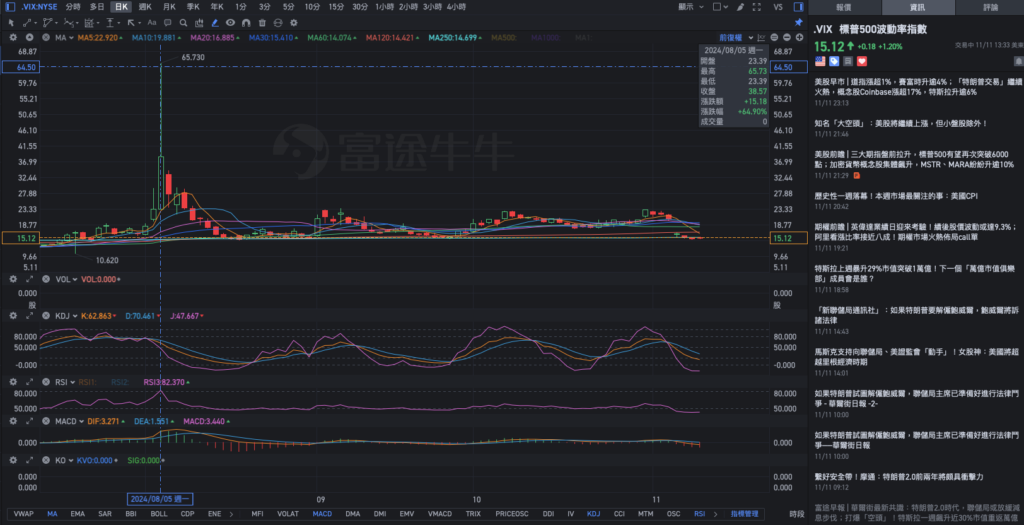Click the alert bell icon
Viewport: 1024px width, 525px height.
click(1017, 61)
